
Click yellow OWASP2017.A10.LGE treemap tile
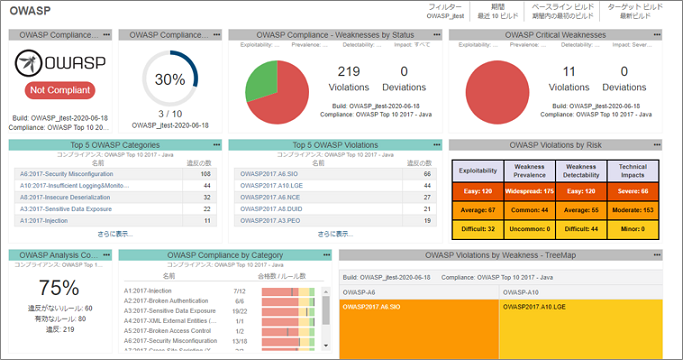point(581,329)
